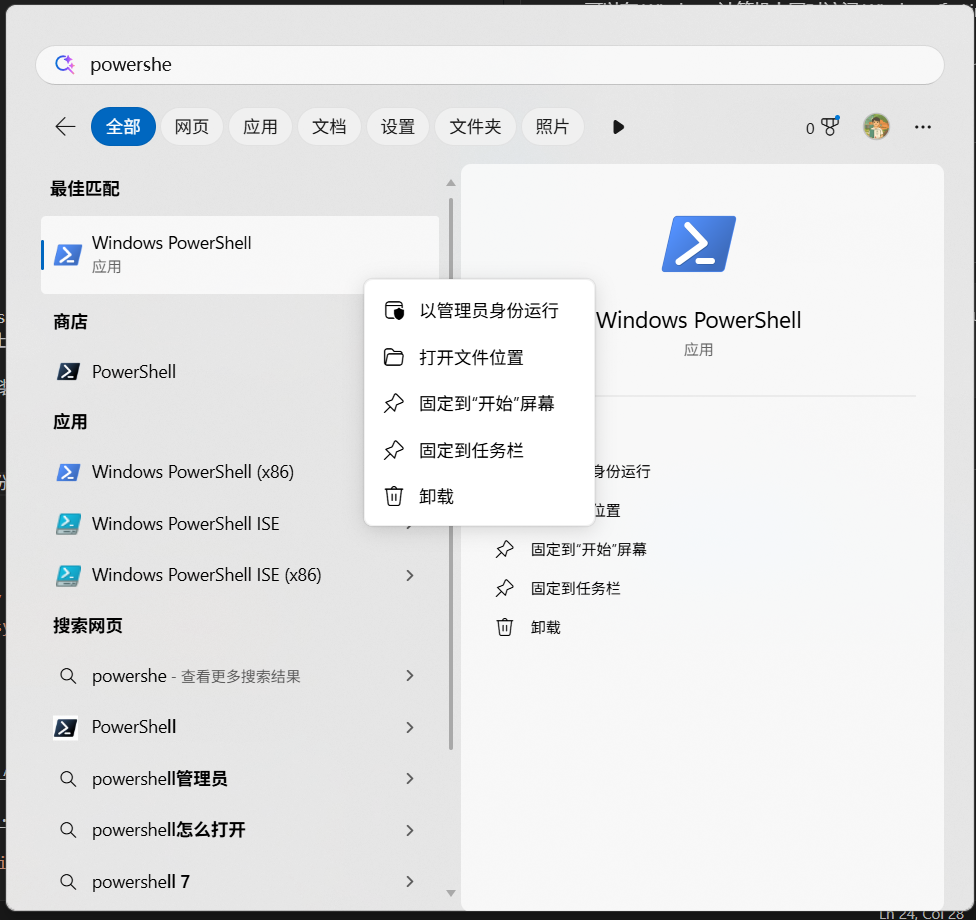Expand the powershell 7 suggestion arrow
This screenshot has height=920, width=976.
pyautogui.click(x=410, y=881)
